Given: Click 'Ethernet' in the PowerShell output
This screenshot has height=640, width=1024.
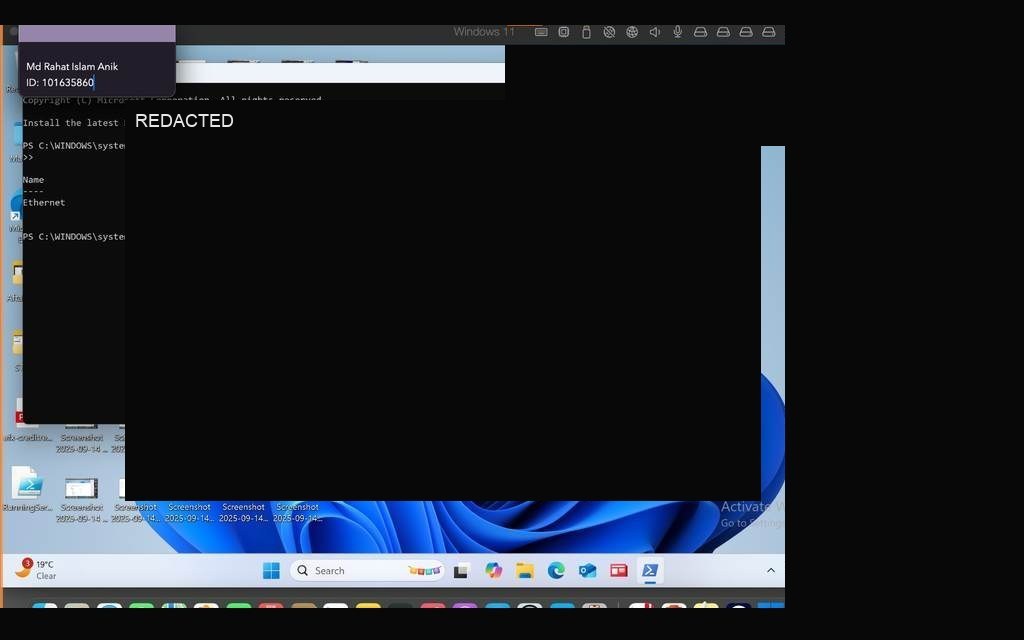Looking at the screenshot, I should pos(44,202).
